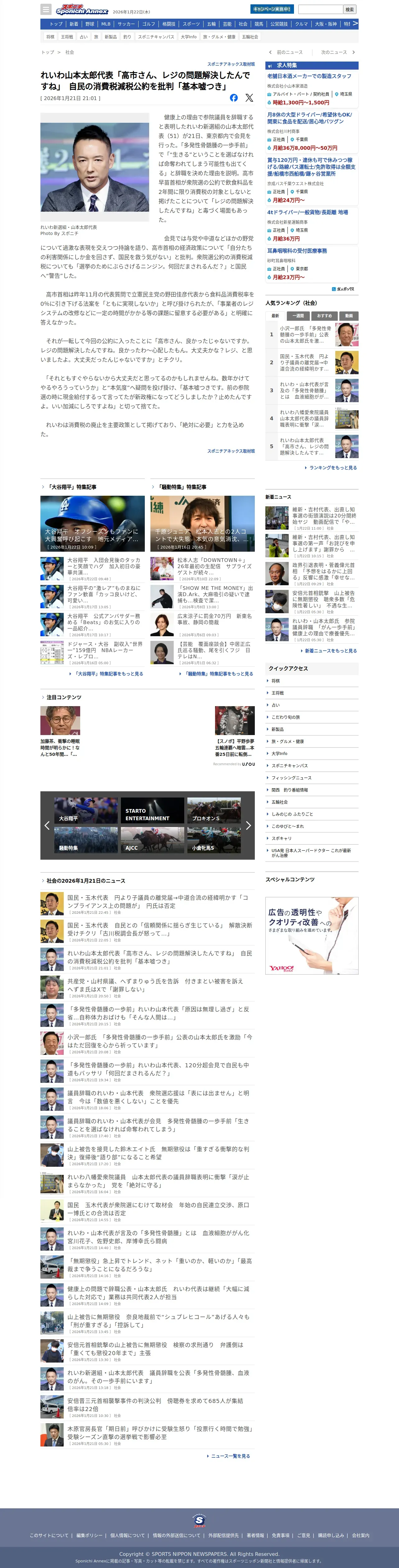
Task: Open MLB in main navigation
Action: point(106,24)
